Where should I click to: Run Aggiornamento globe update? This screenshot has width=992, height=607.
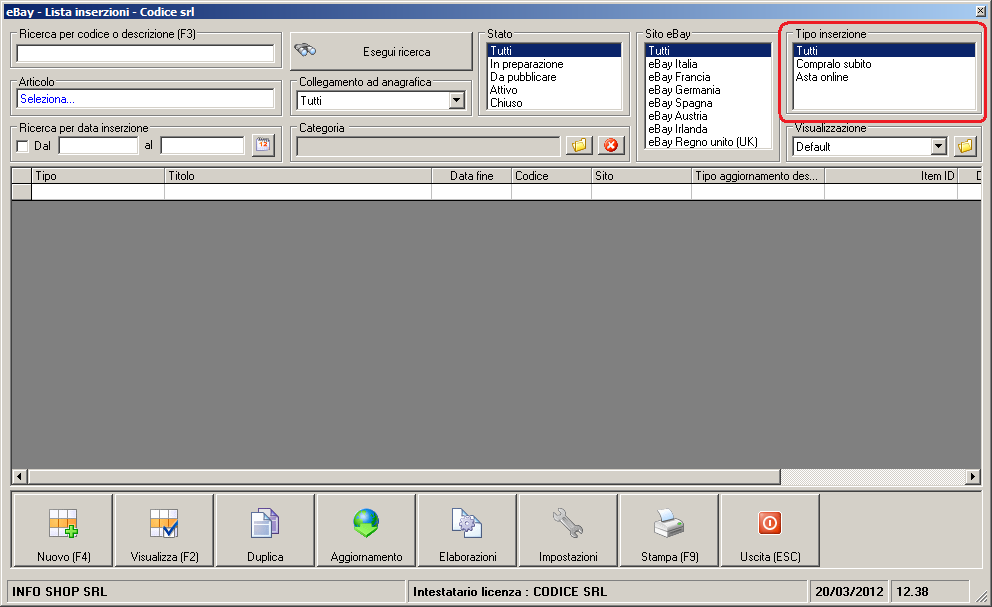366,530
